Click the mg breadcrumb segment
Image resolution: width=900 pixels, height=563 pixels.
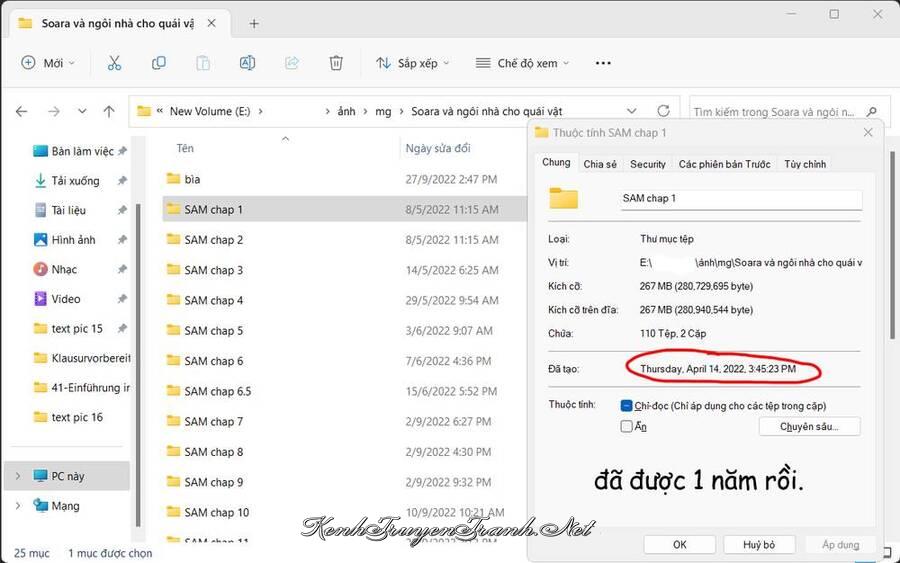click(383, 111)
